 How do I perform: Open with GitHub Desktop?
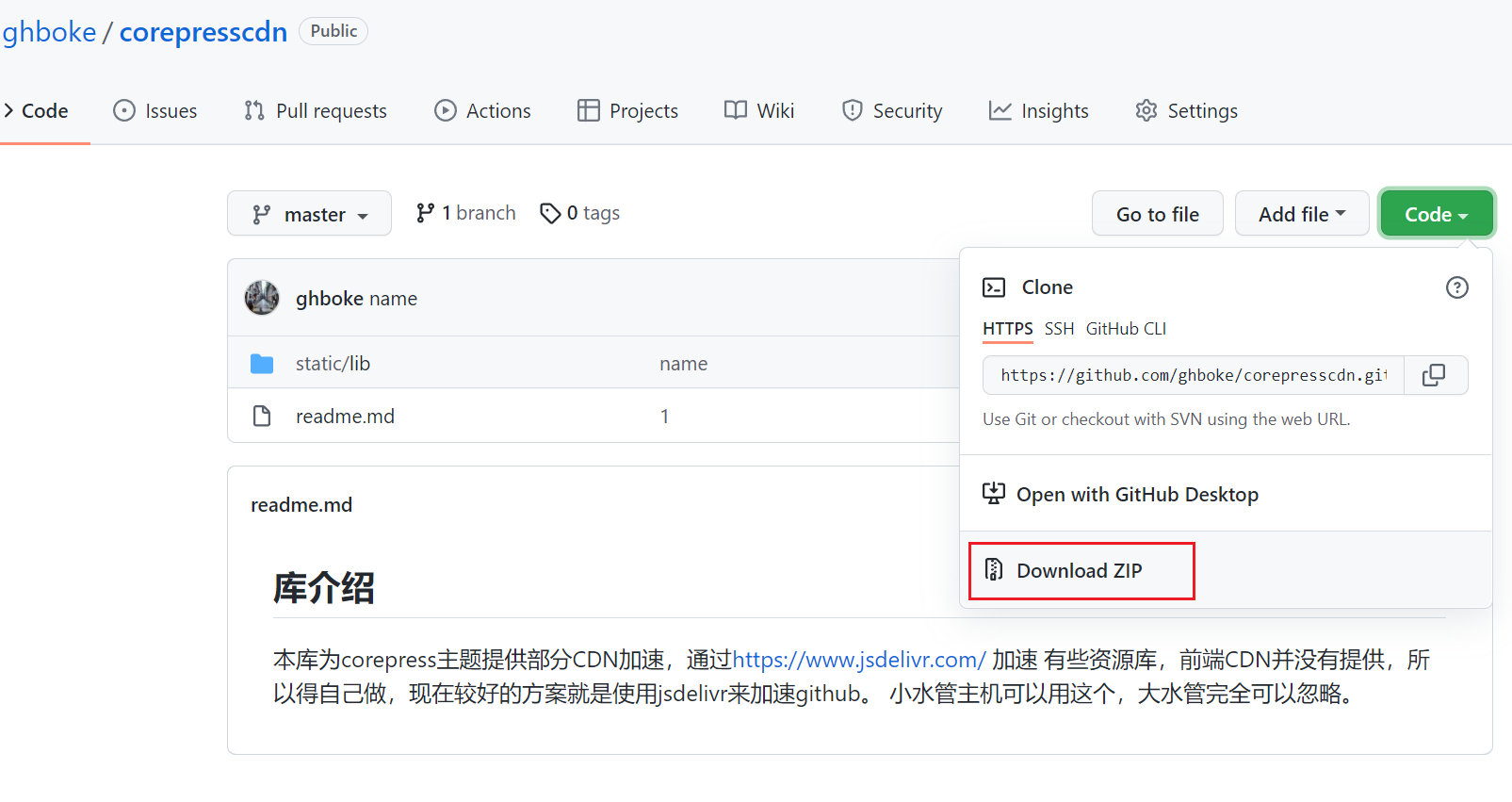[x=1137, y=495]
